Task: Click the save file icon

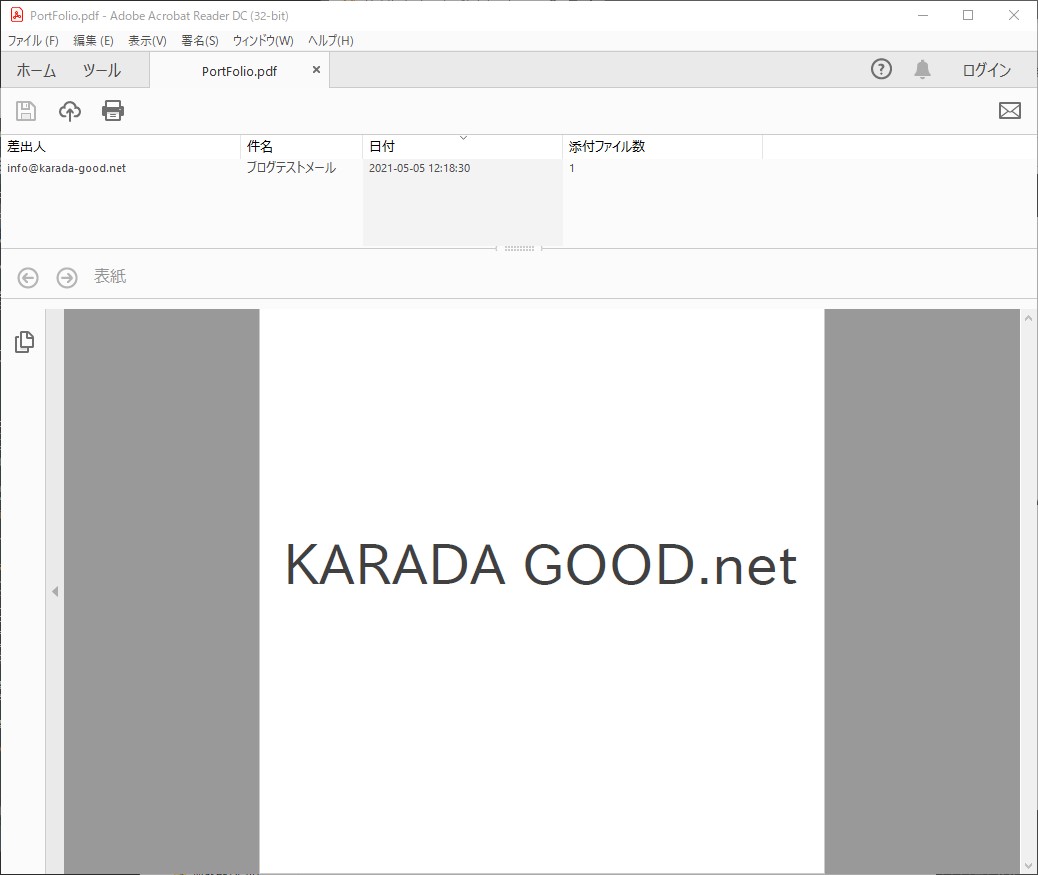Action: (x=26, y=111)
